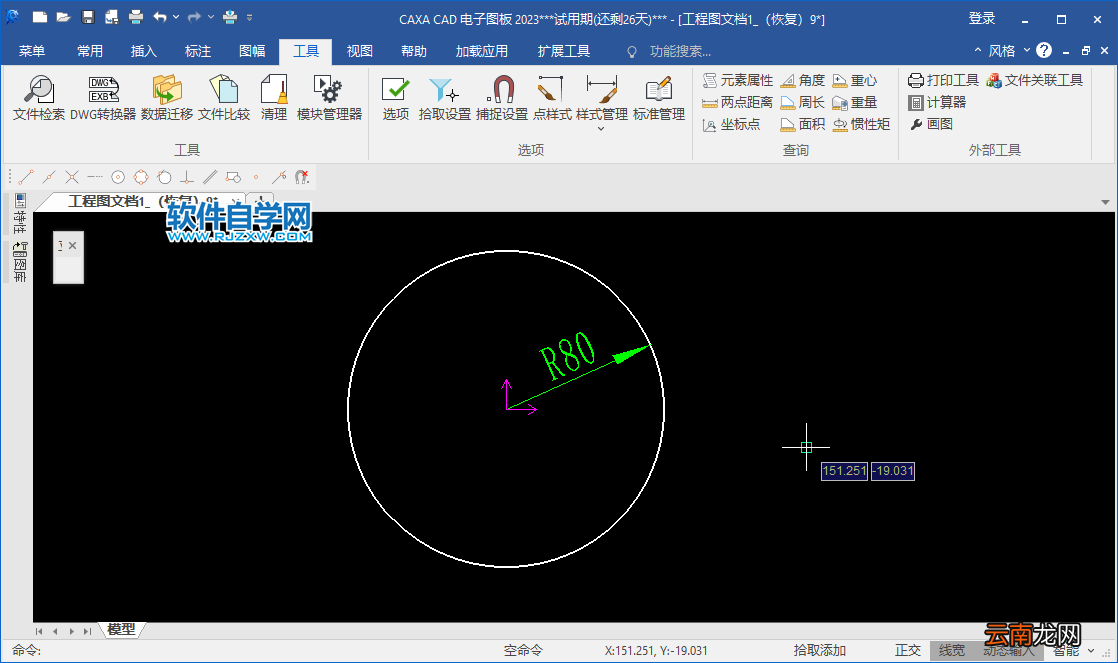Open 捕捉设置 snap settings
1118x663 pixels.
pos(501,98)
